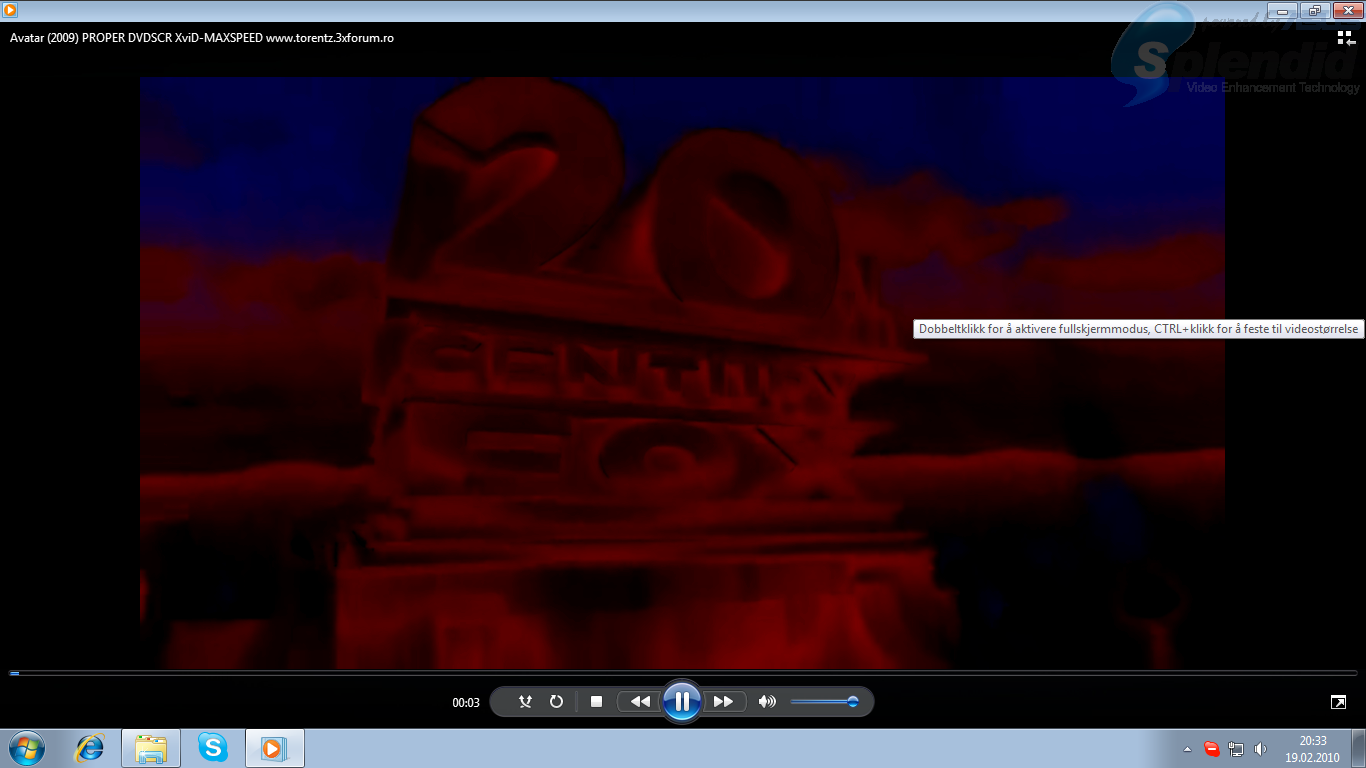
Task: Switch to Library view icon
Action: coord(1346,38)
